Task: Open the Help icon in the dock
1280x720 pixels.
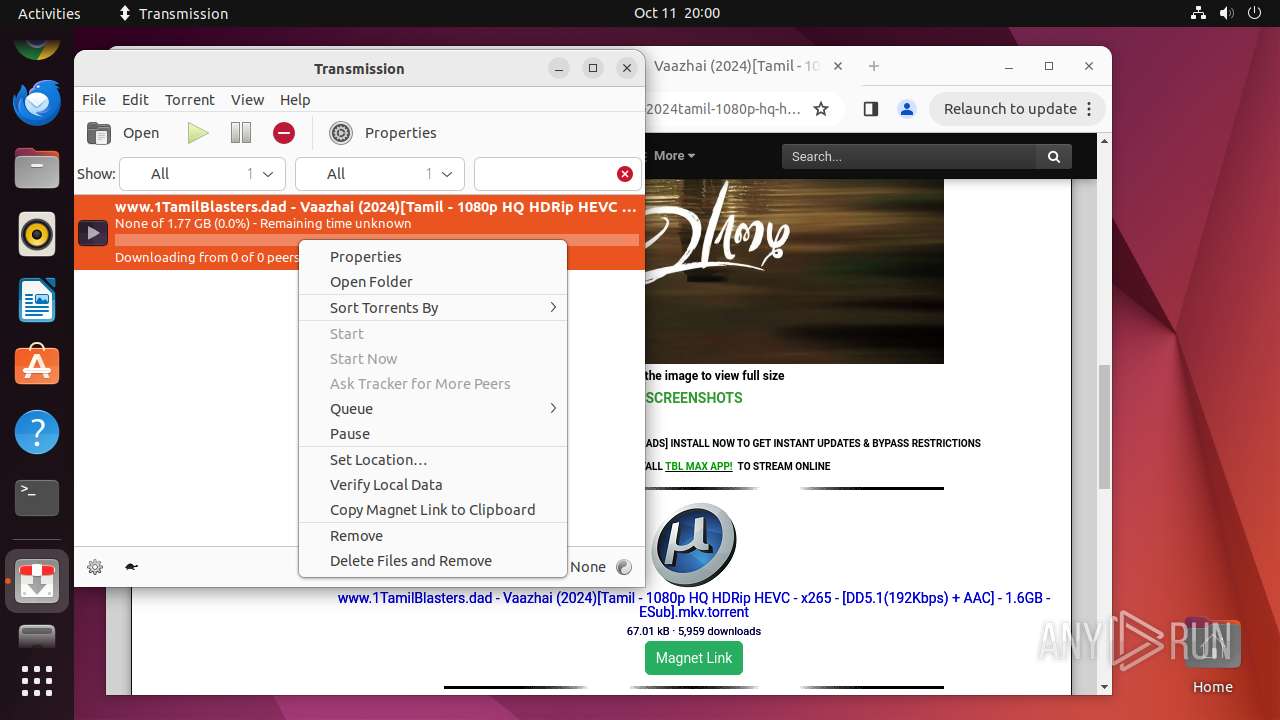Action: (37, 432)
